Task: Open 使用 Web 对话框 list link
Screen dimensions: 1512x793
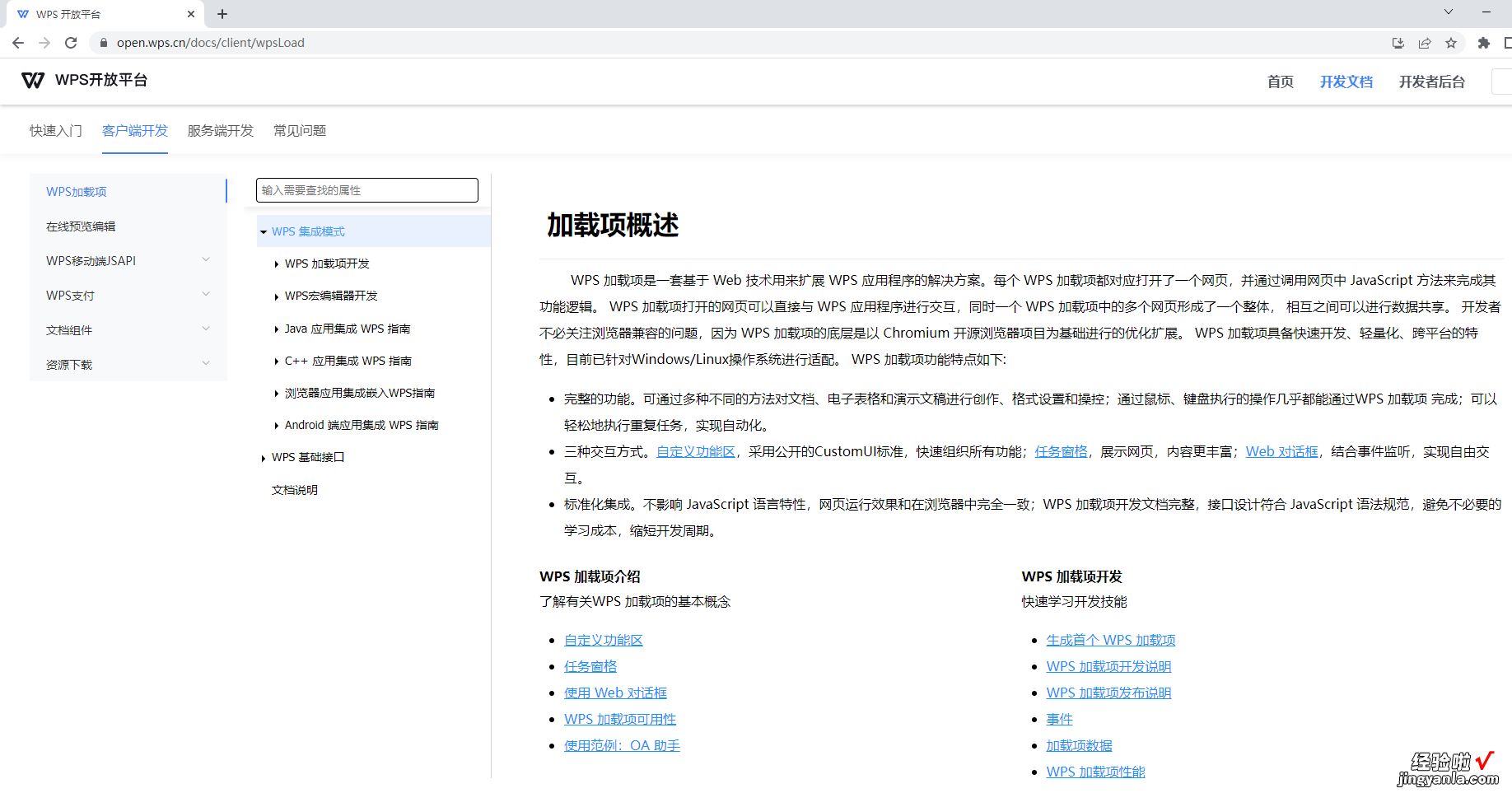Action: (x=615, y=693)
